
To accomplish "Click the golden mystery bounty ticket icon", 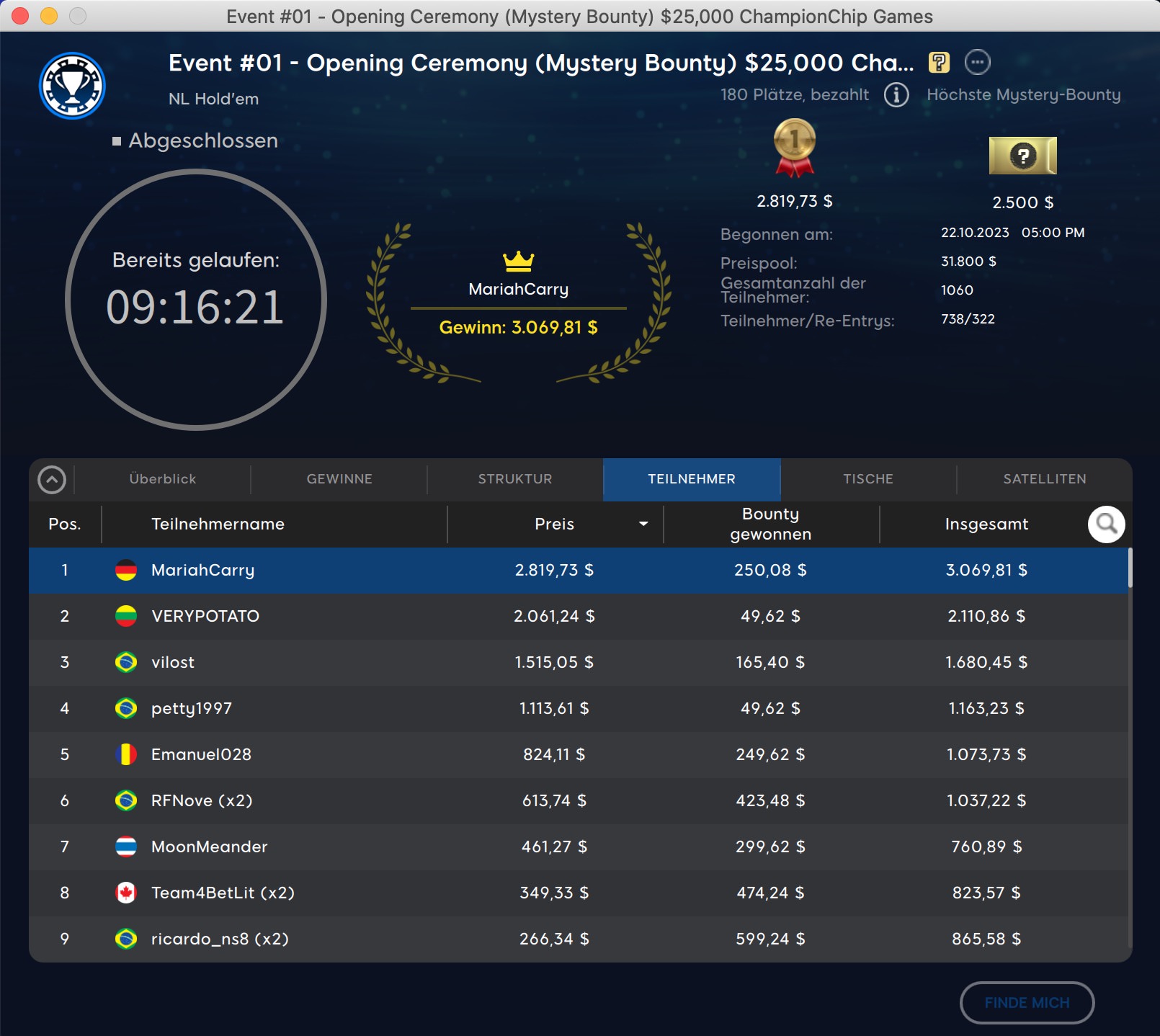I will pyautogui.click(x=1022, y=156).
